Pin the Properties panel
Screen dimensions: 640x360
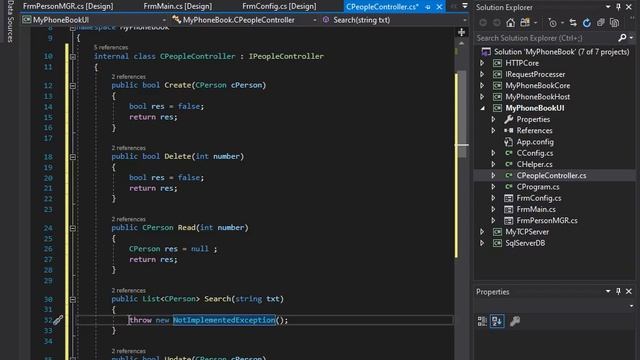tap(618, 291)
